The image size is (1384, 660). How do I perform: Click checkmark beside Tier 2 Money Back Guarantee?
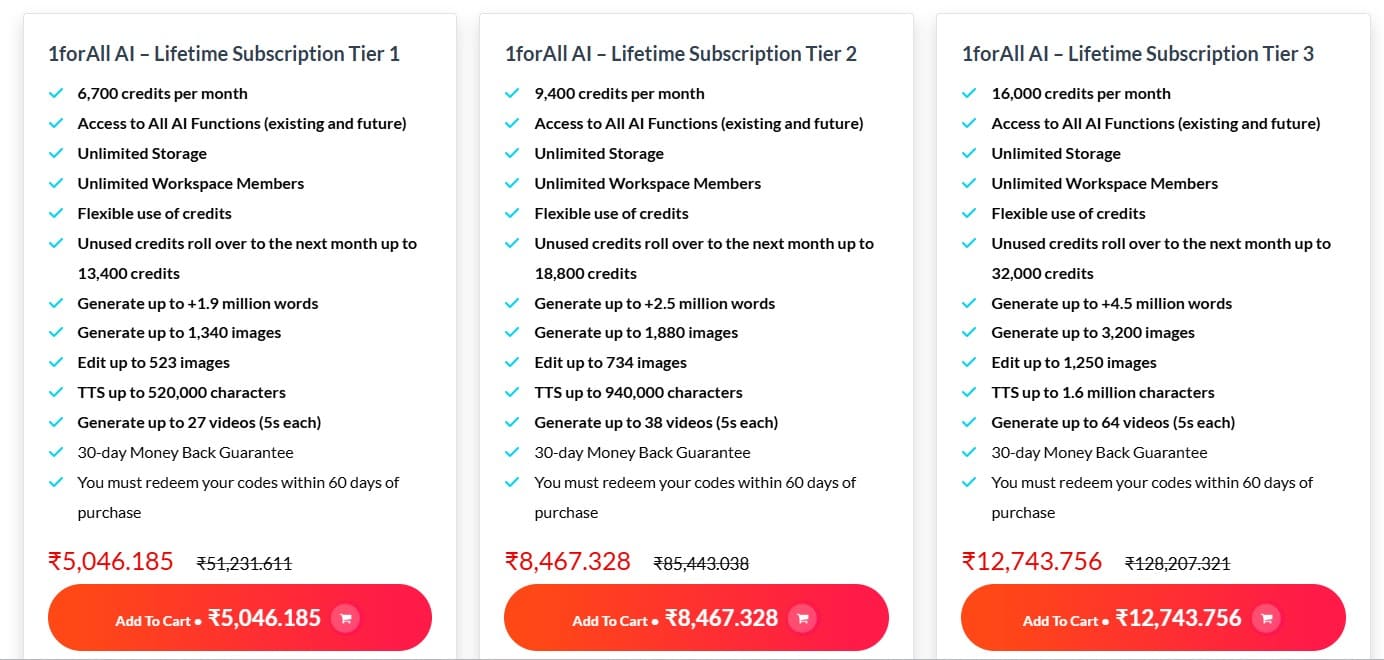point(513,453)
